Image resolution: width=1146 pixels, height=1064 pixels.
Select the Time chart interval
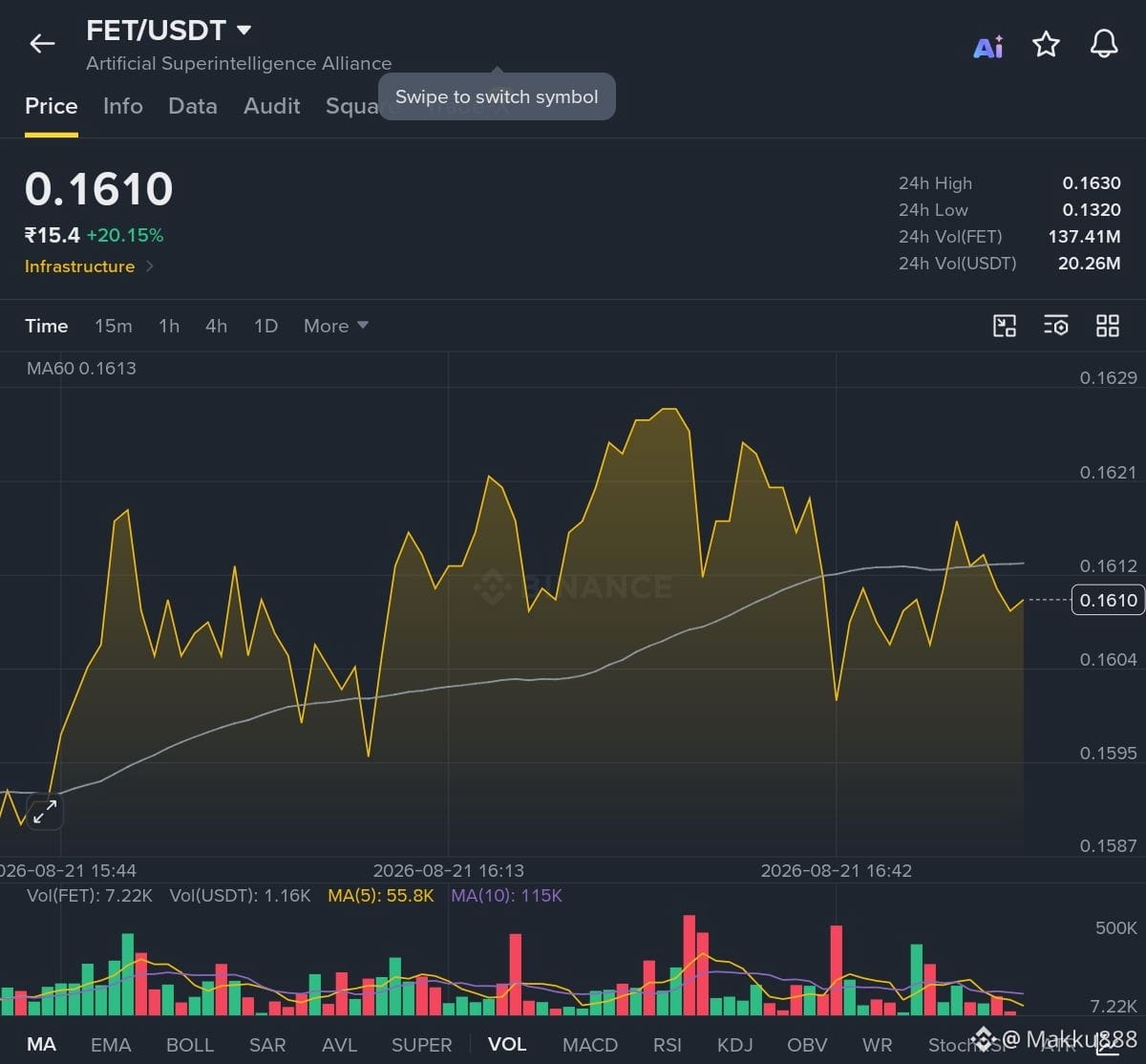[x=47, y=326]
